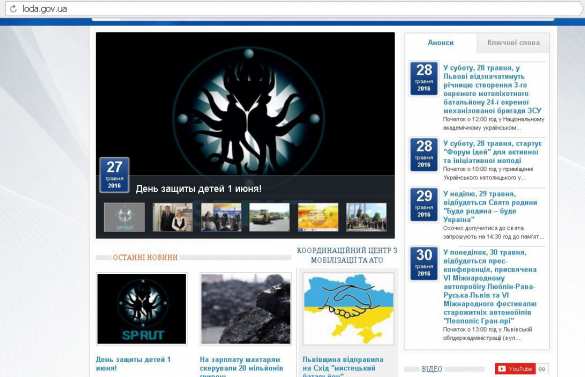Click the 29 травня date badge
Screen dimensions: 585x377
pos(424,205)
